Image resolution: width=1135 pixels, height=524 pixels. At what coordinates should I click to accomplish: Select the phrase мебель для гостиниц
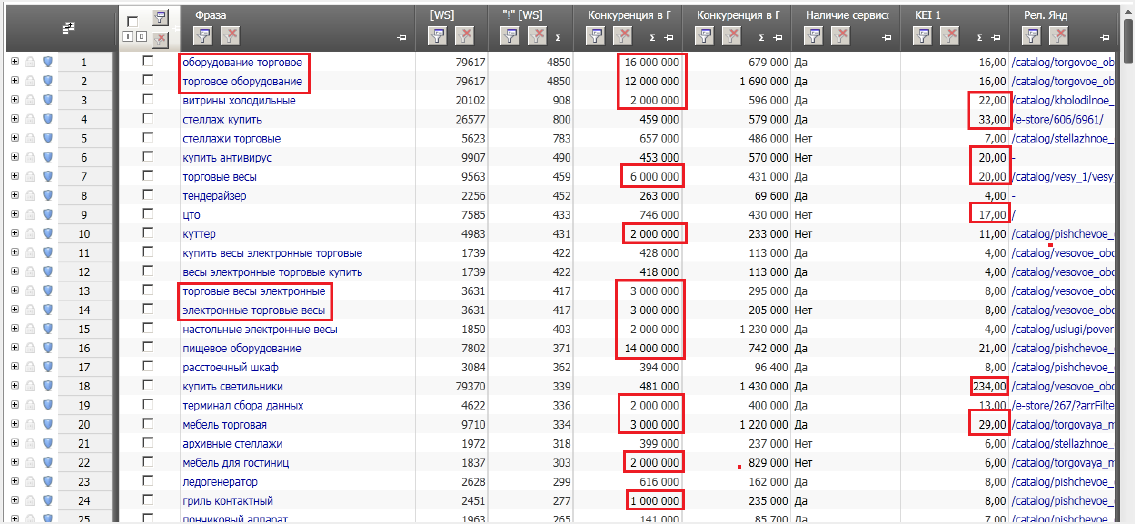point(236,462)
